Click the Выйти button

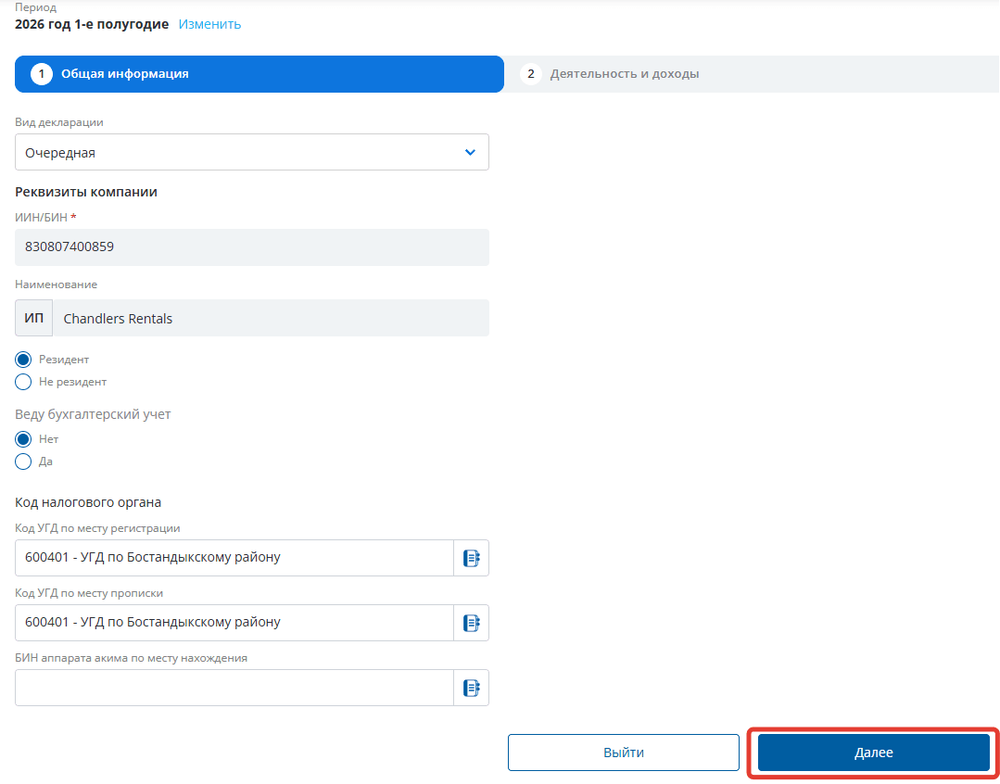click(624, 753)
